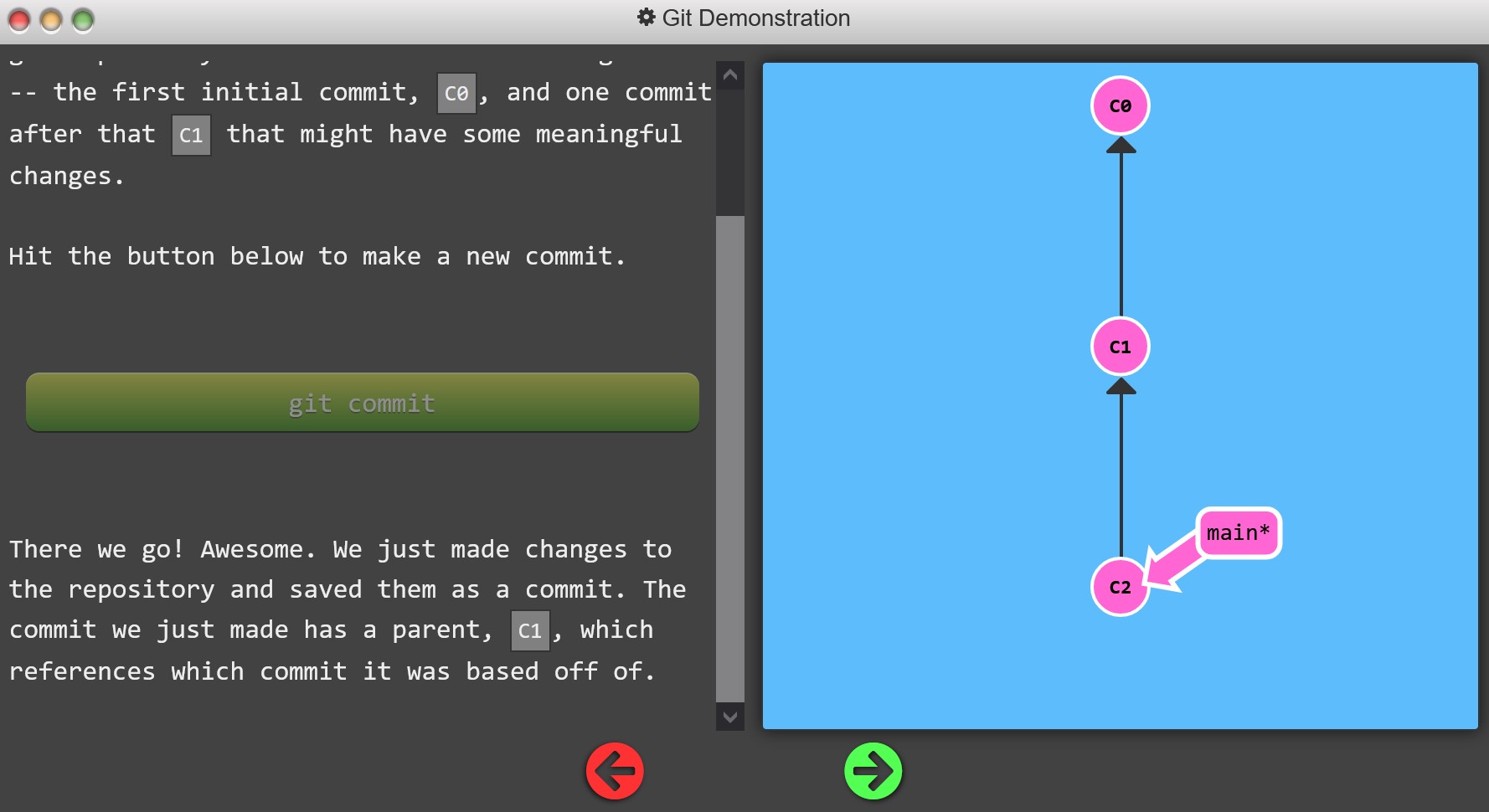This screenshot has height=812, width=1489.
Task: Maximize window with the green title button
Action: (83, 20)
